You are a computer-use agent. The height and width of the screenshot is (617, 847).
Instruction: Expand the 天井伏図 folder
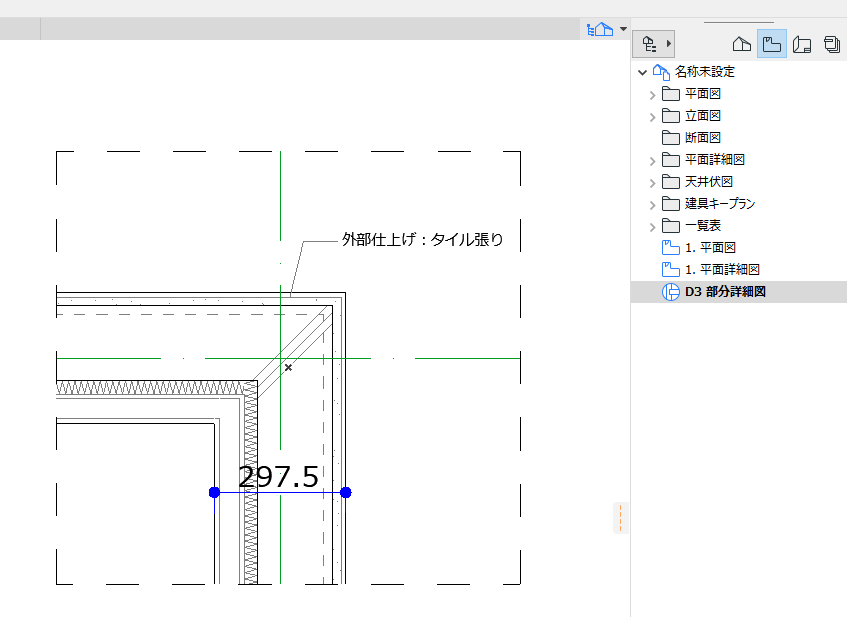[653, 183]
